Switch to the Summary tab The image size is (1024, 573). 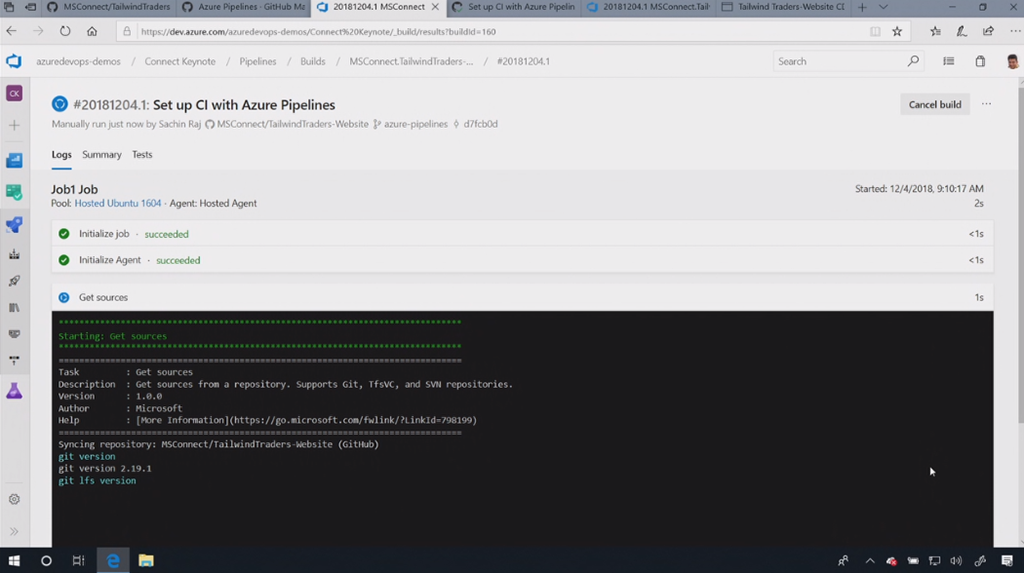coord(102,155)
